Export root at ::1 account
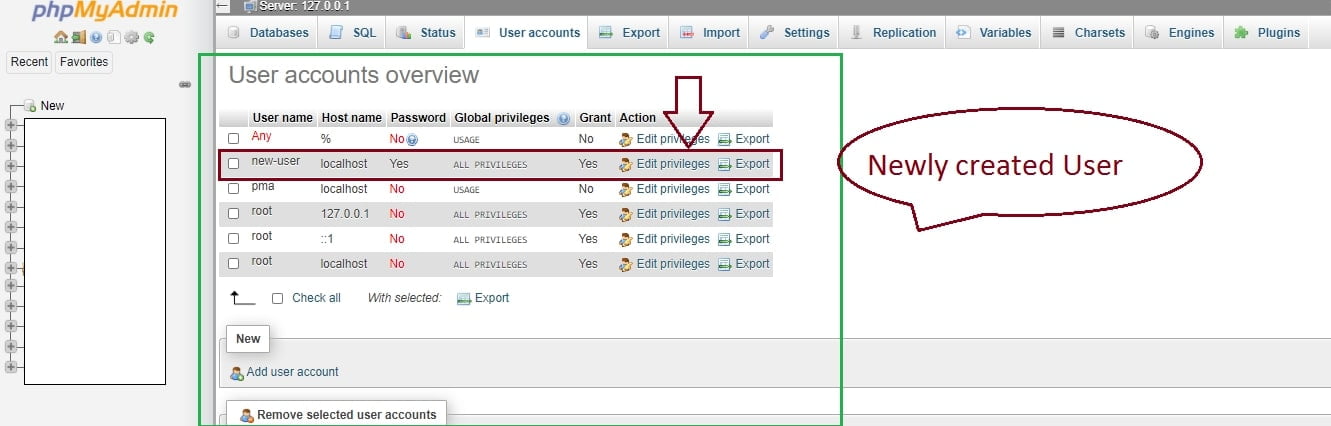Viewport: 1331px width, 426px height. 744,239
